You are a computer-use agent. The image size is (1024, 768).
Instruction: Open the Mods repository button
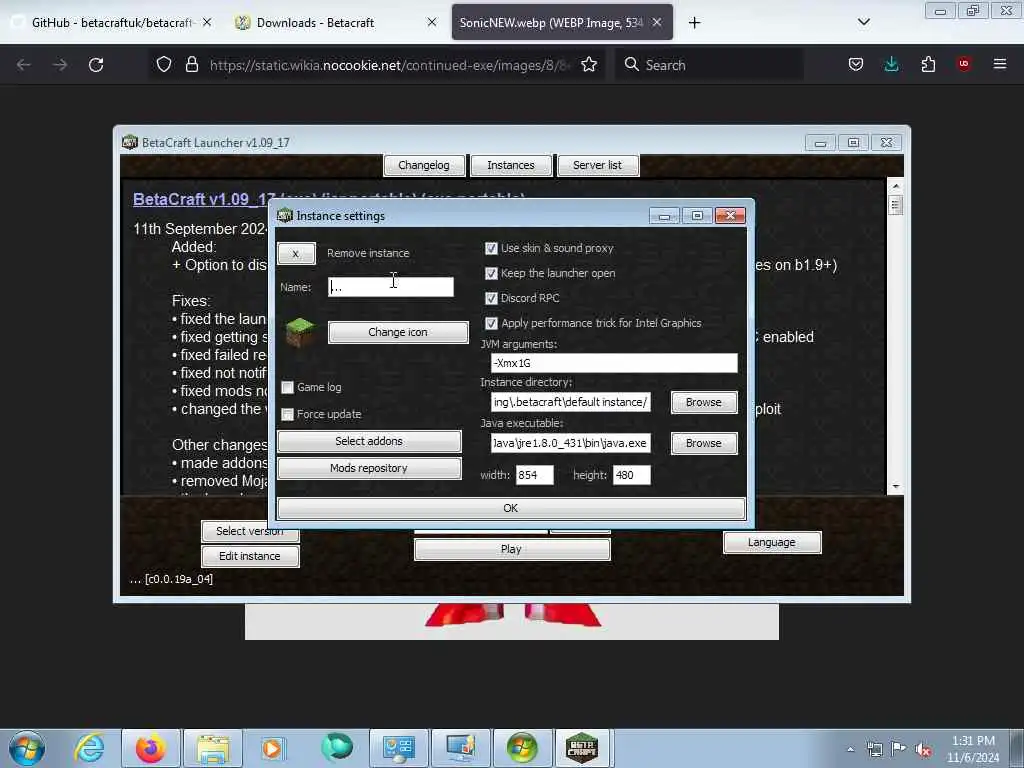(369, 468)
